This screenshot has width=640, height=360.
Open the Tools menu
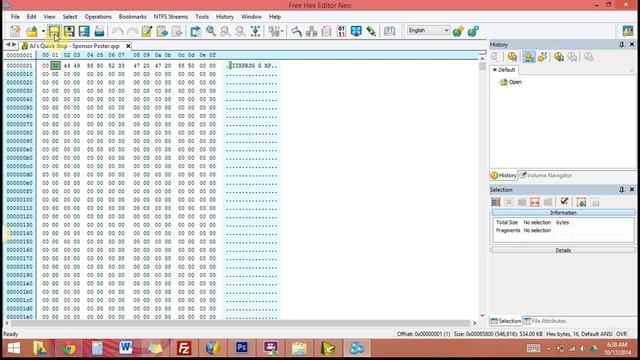(x=202, y=17)
